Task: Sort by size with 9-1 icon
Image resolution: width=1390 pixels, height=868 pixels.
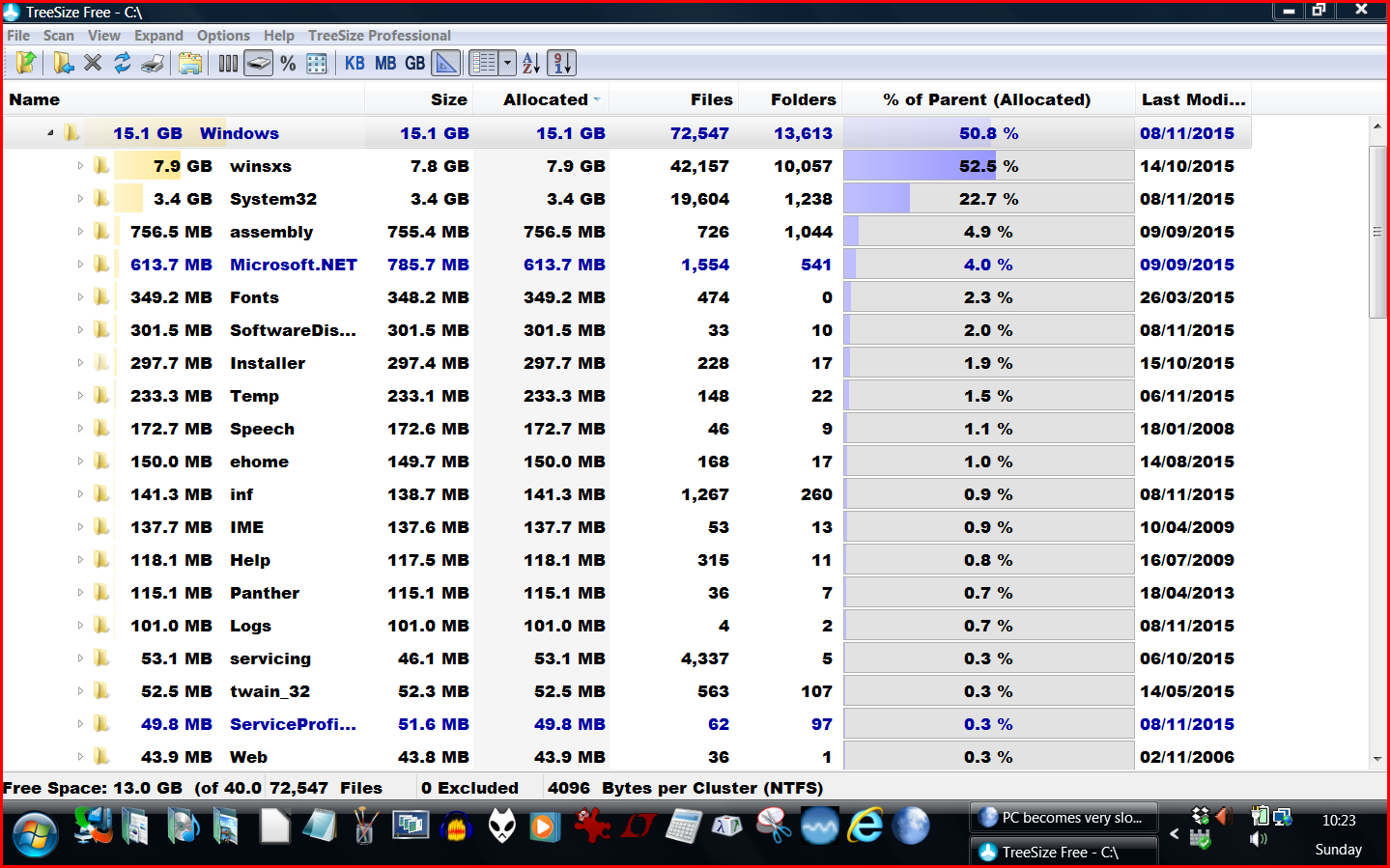Action: click(x=562, y=64)
